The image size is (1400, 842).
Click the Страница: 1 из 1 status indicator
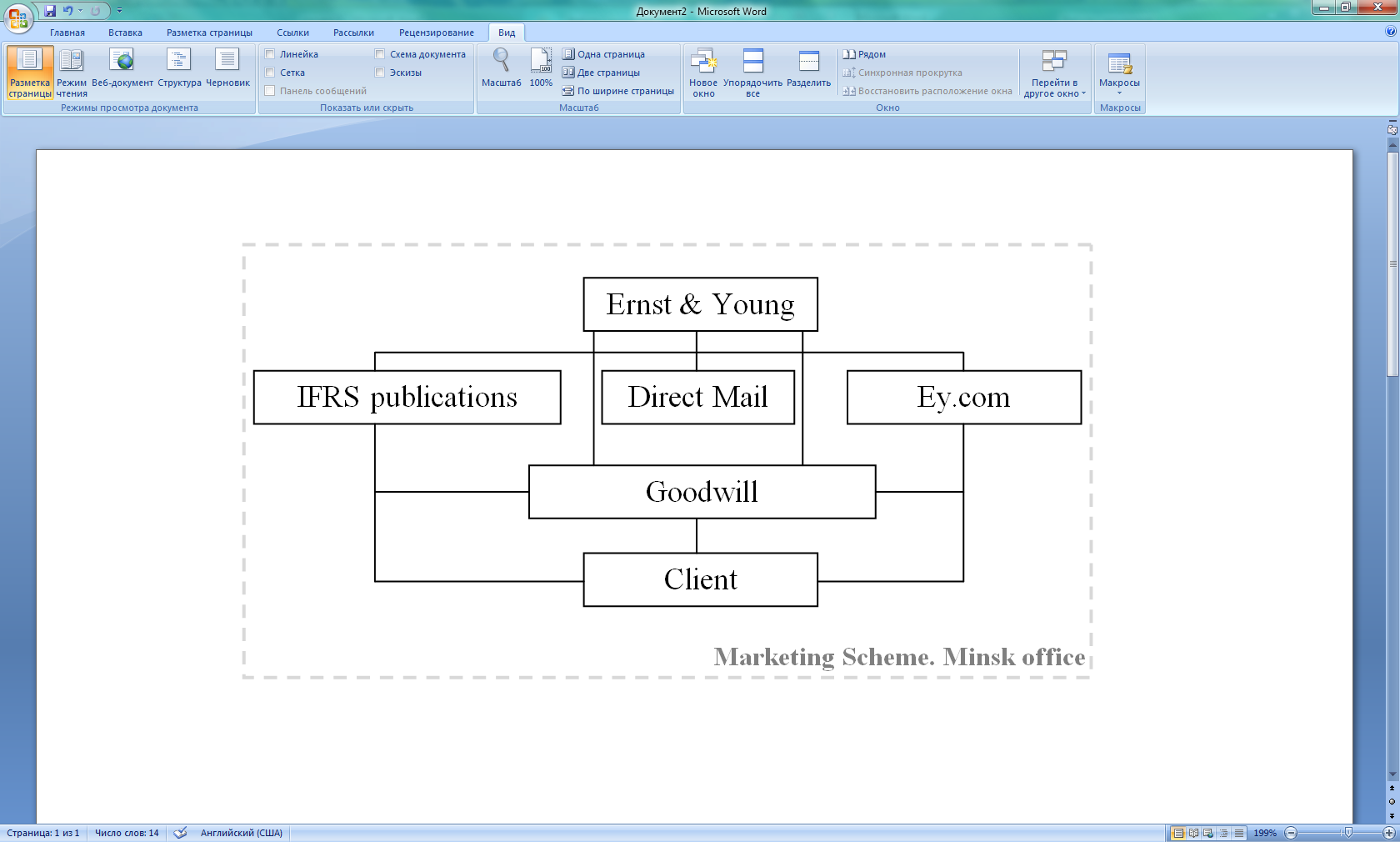[x=43, y=833]
